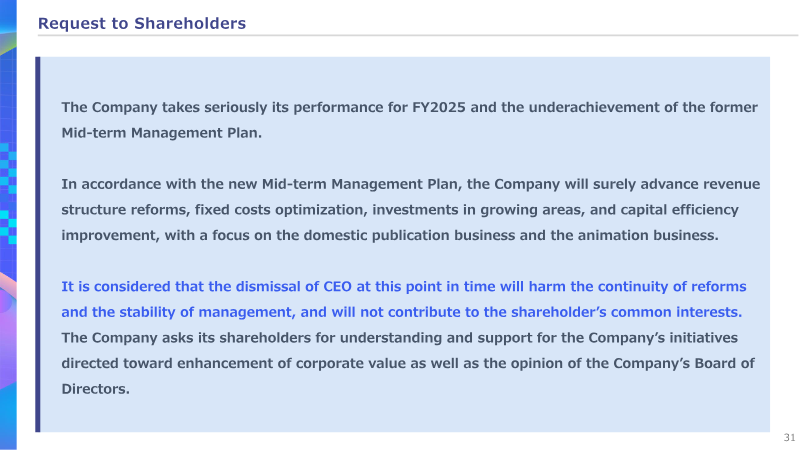Click the line starting 'structure reforms, fixed costs'
Image resolution: width=800 pixels, height=450 pixels.
400,210
